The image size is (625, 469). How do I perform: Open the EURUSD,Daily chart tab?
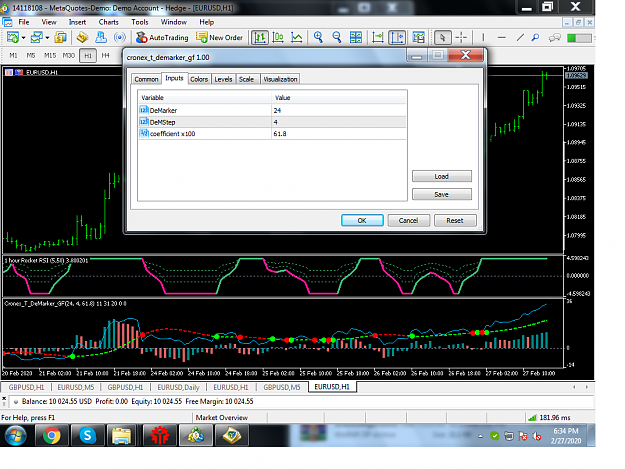[178, 387]
